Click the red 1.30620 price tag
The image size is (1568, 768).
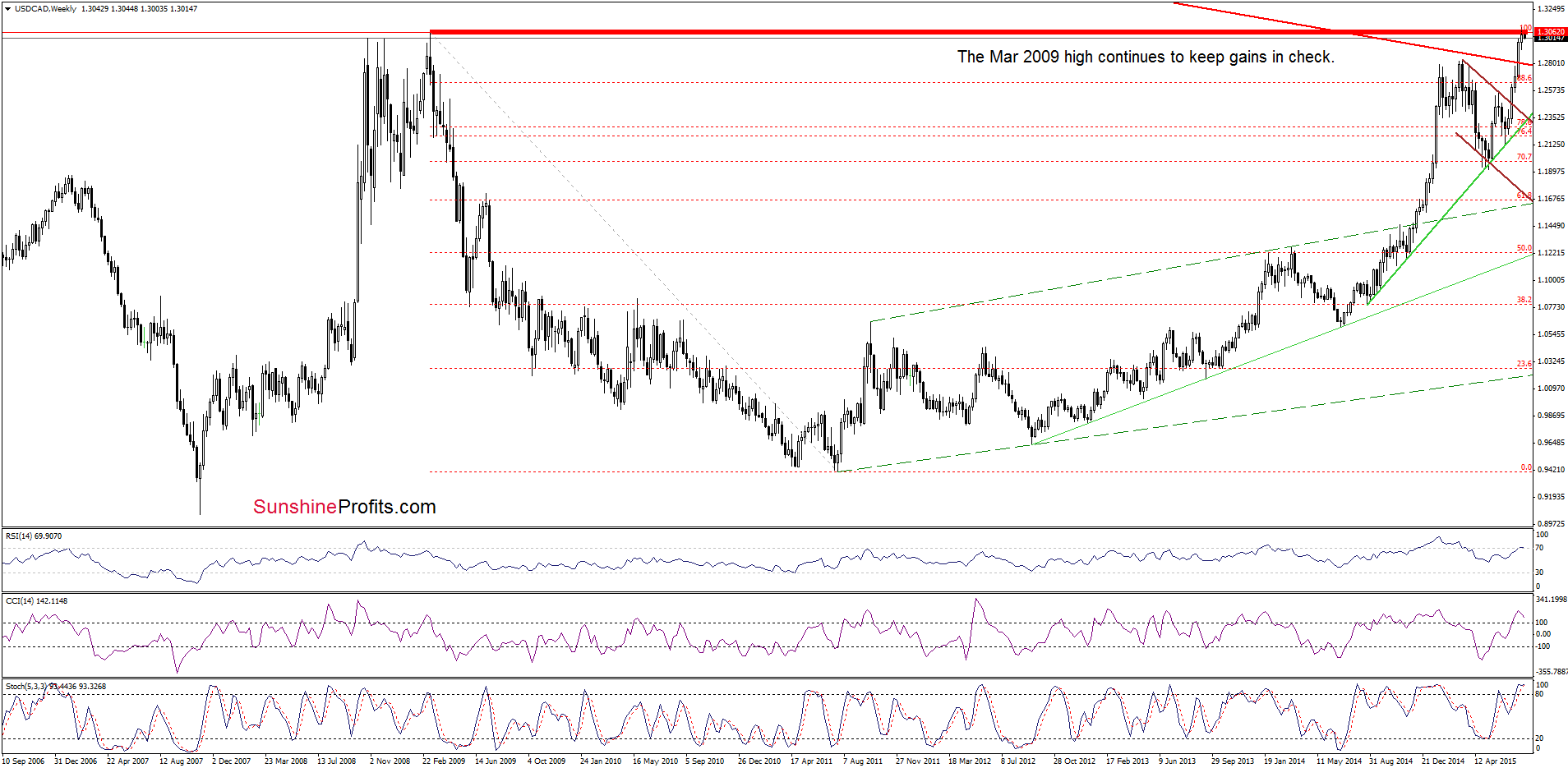click(x=1551, y=32)
